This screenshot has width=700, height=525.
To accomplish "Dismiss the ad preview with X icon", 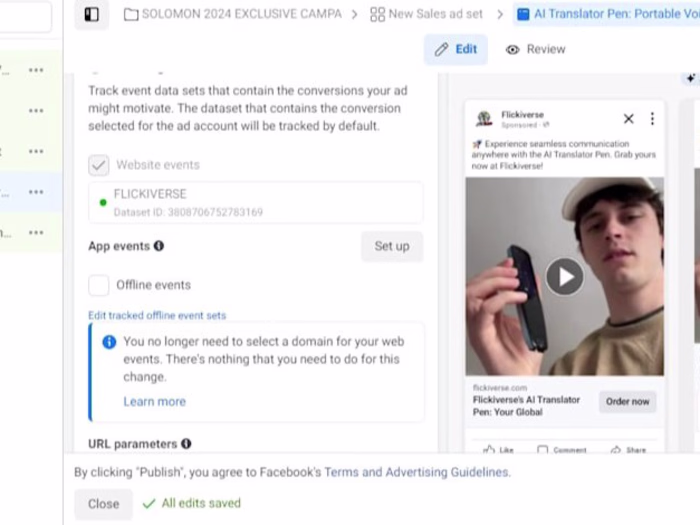I will pyautogui.click(x=629, y=119).
